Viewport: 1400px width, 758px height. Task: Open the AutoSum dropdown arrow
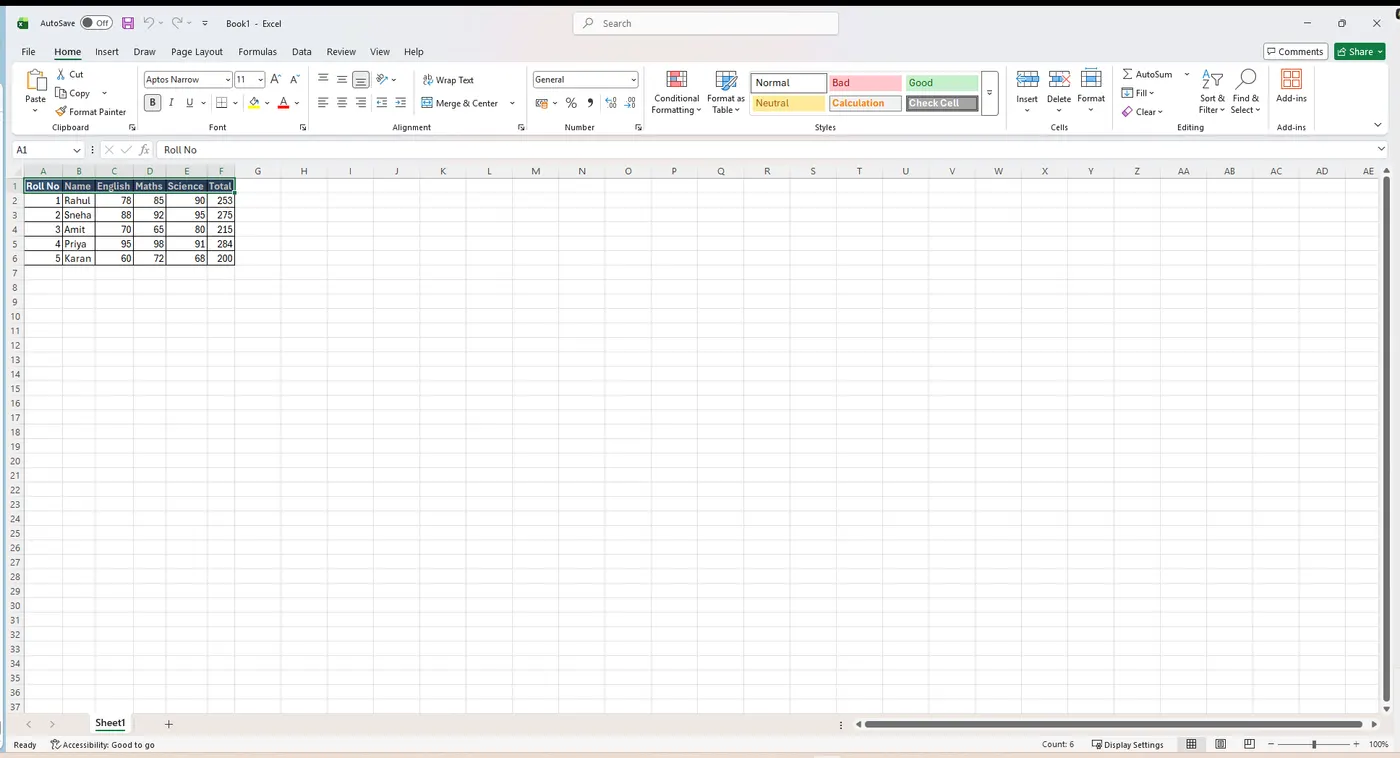(1187, 74)
